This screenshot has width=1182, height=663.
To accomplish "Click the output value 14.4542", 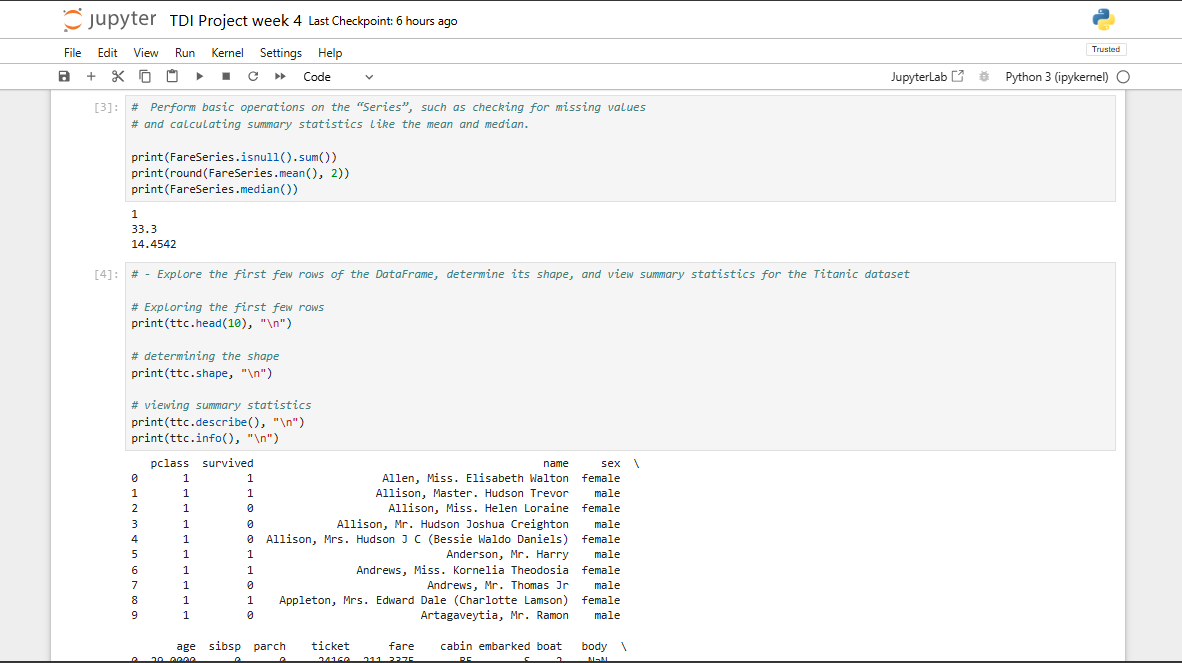I will (x=154, y=244).
